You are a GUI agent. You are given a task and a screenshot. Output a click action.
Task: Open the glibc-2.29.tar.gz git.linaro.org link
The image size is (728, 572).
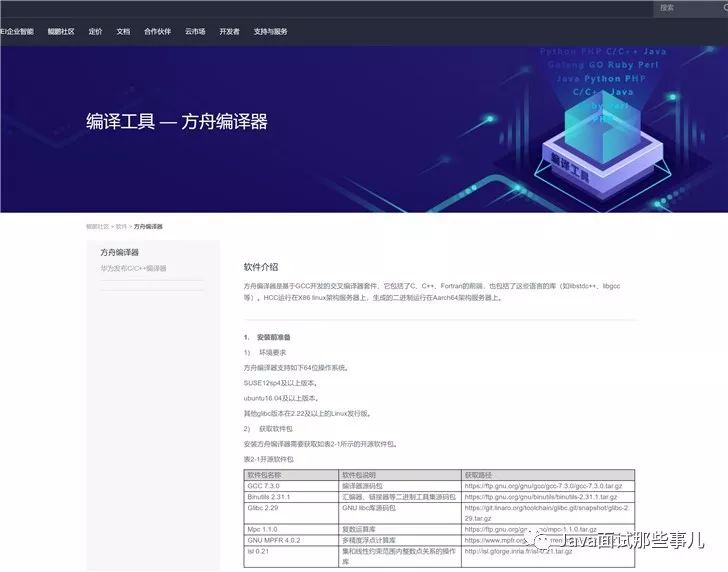(x=547, y=513)
